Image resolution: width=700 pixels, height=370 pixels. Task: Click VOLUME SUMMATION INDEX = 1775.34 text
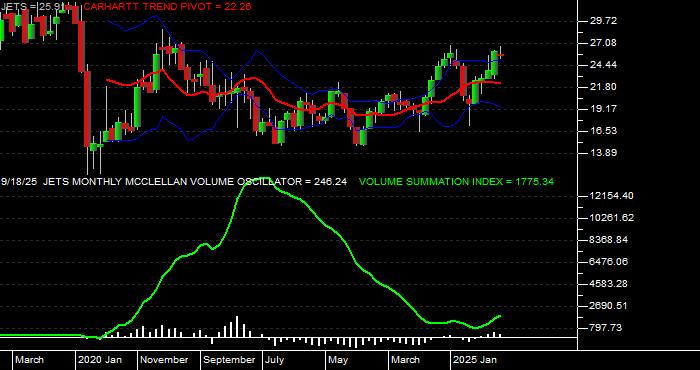point(456,182)
